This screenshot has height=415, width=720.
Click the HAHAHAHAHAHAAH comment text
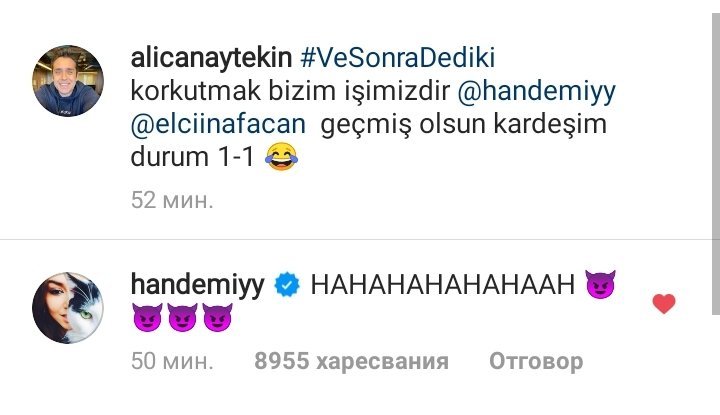pyautogui.click(x=443, y=284)
